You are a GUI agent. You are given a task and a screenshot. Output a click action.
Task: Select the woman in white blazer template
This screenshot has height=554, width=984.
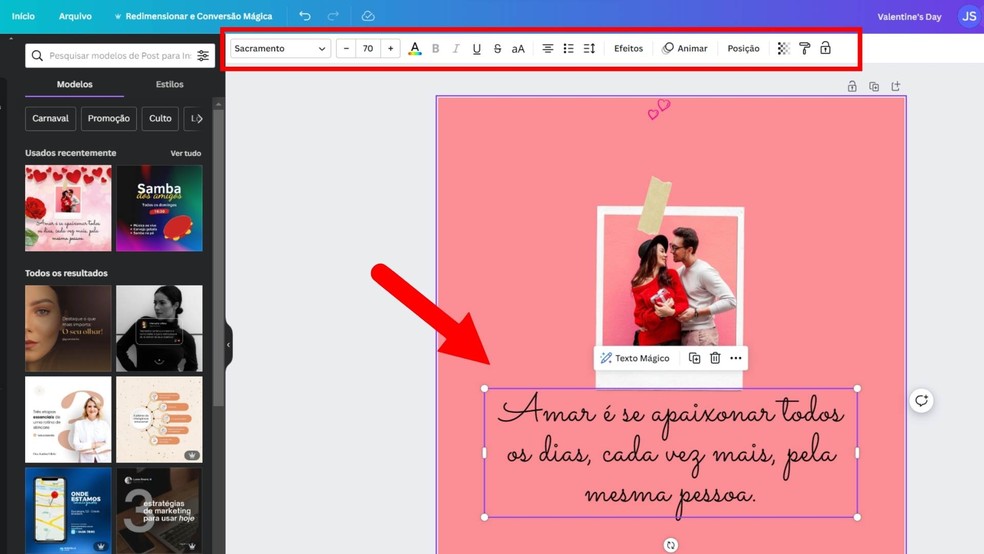pos(68,419)
